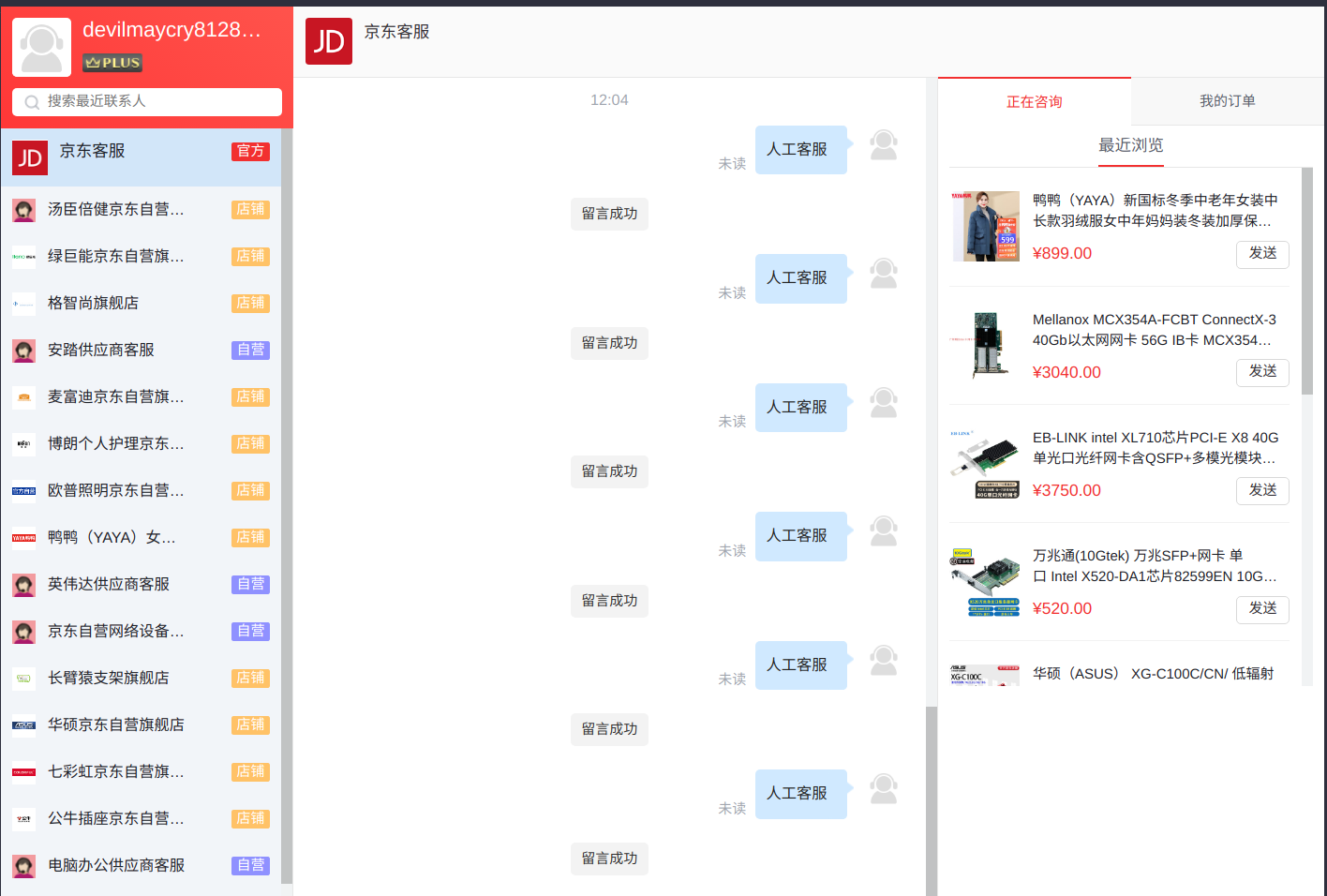Open 七彩虹京东自营旗 contact logo
This screenshot has width=1327, height=896.
point(23,772)
